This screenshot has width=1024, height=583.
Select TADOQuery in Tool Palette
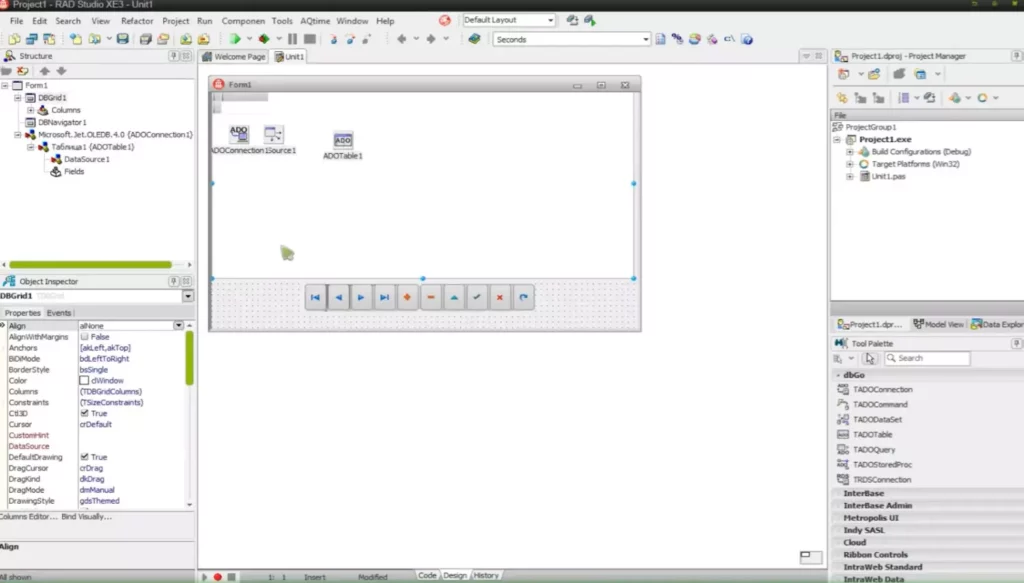[x=874, y=450]
